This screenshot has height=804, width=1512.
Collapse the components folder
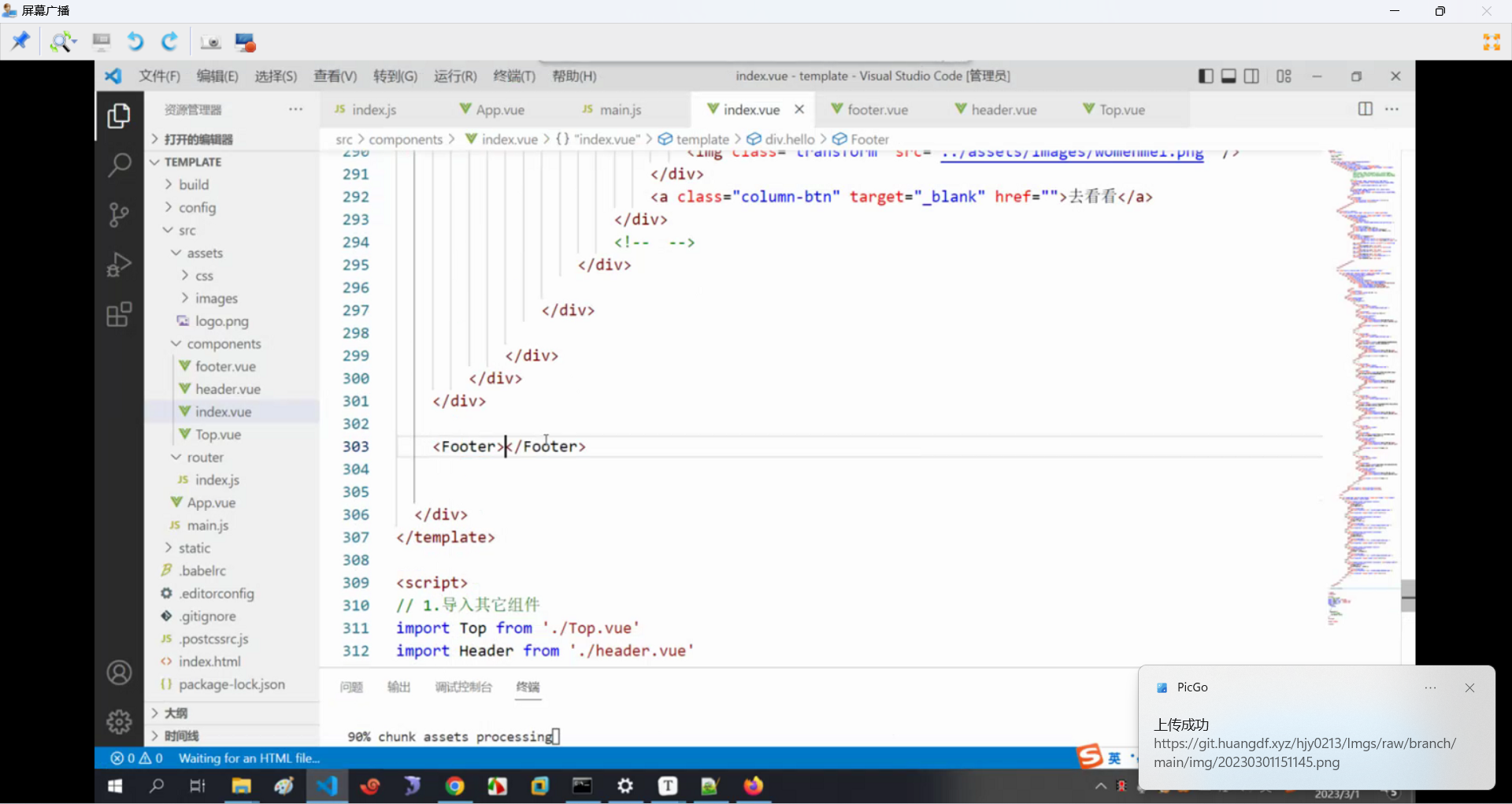(x=224, y=344)
